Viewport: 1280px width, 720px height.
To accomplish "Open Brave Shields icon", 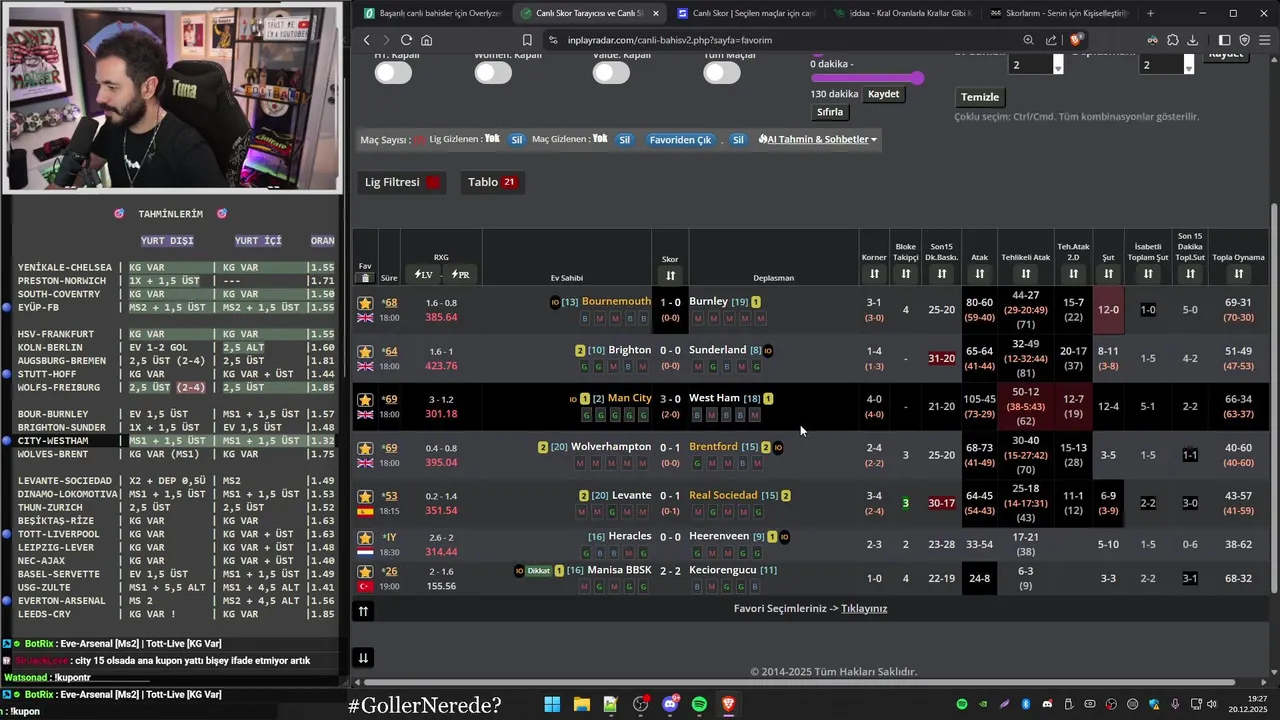I will [x=1076, y=40].
